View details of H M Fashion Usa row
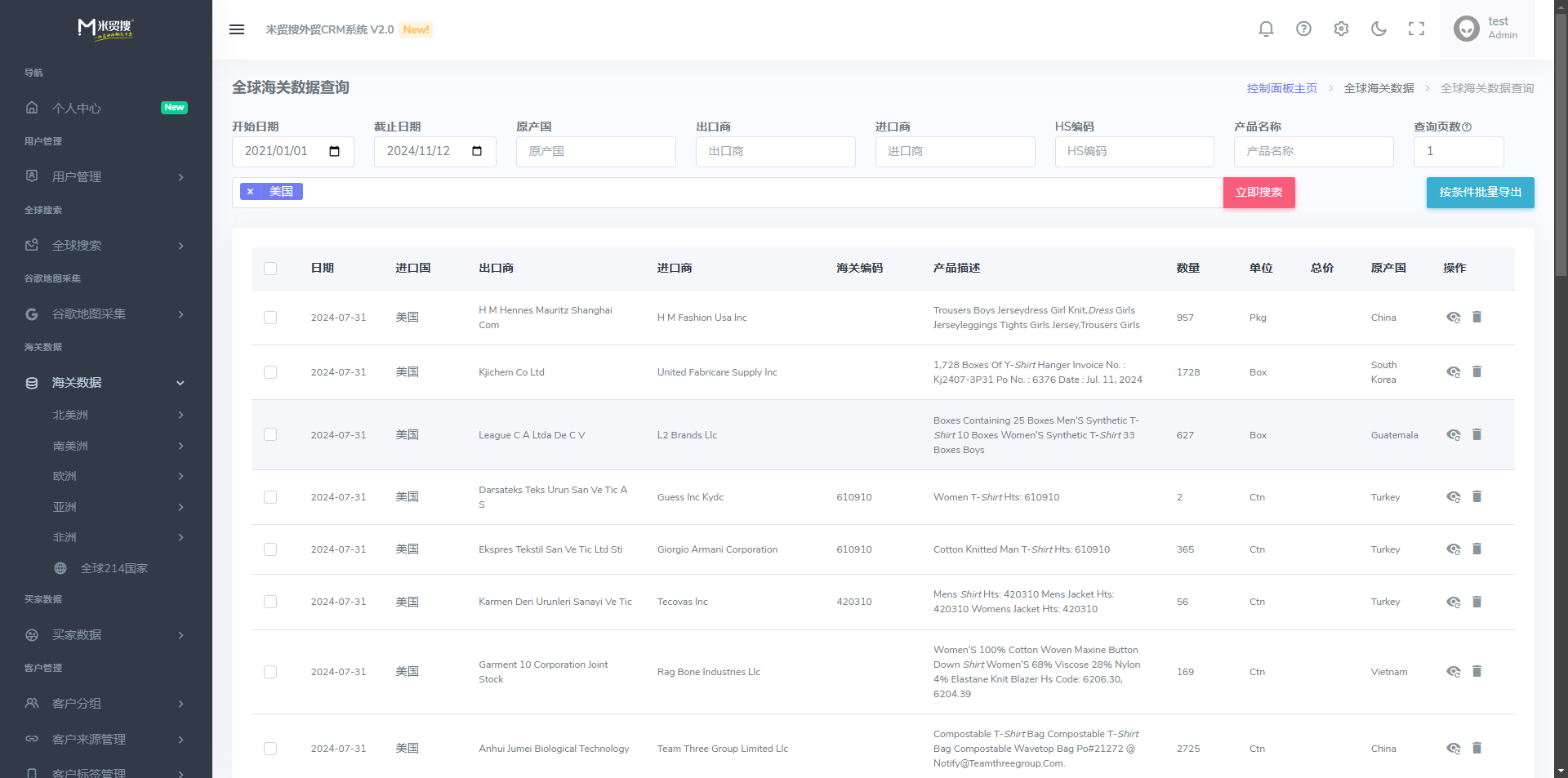The height and width of the screenshot is (778, 1568). click(x=1454, y=318)
